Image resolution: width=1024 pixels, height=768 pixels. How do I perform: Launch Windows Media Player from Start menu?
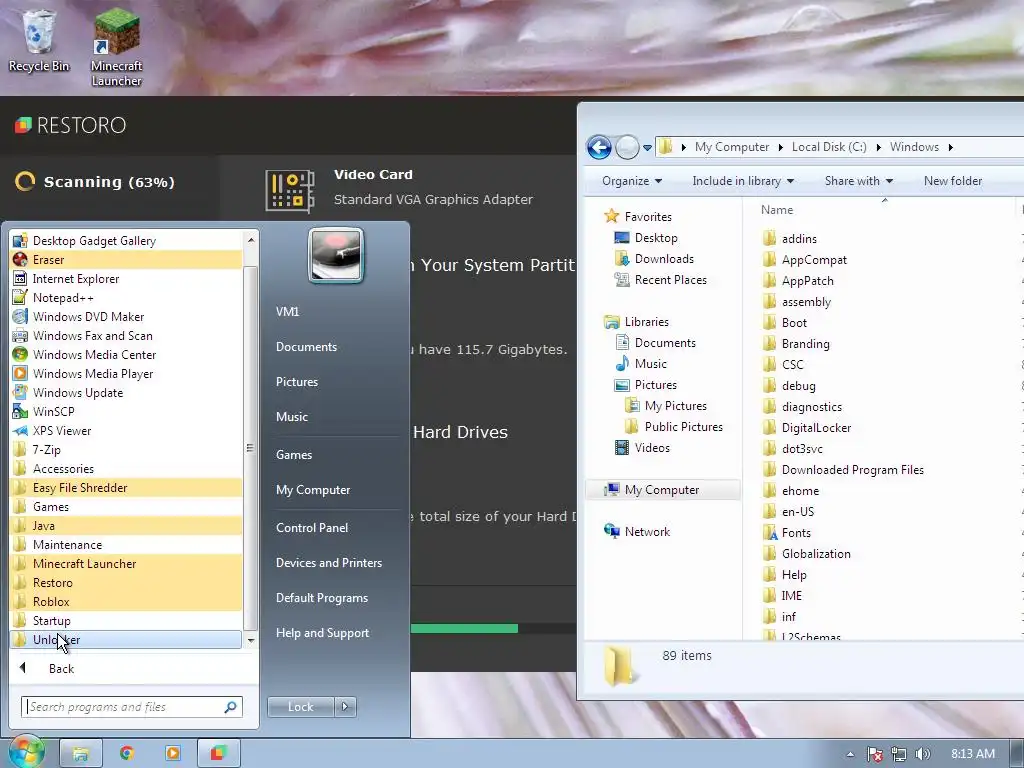pyautogui.click(x=126, y=374)
